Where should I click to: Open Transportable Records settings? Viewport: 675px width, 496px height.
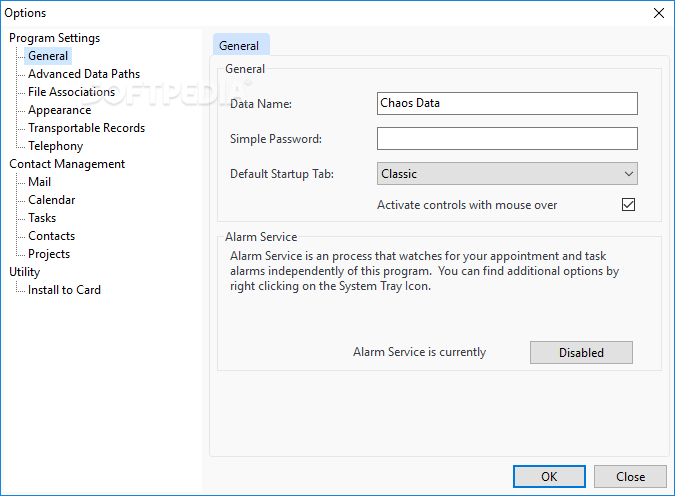(x=87, y=128)
